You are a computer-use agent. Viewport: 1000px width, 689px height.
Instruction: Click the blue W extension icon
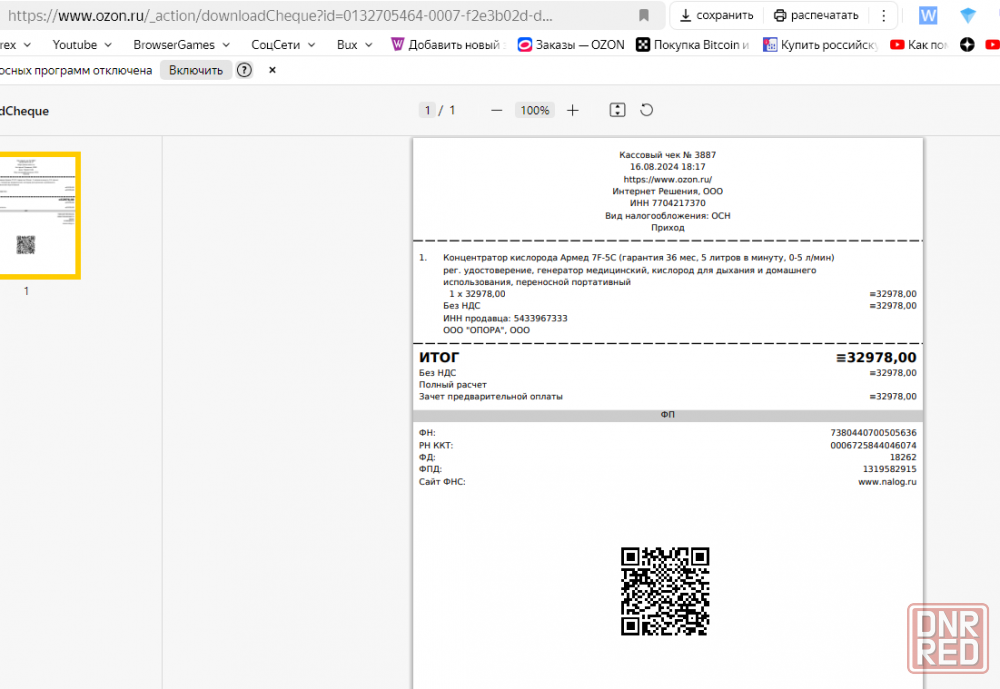tap(928, 15)
